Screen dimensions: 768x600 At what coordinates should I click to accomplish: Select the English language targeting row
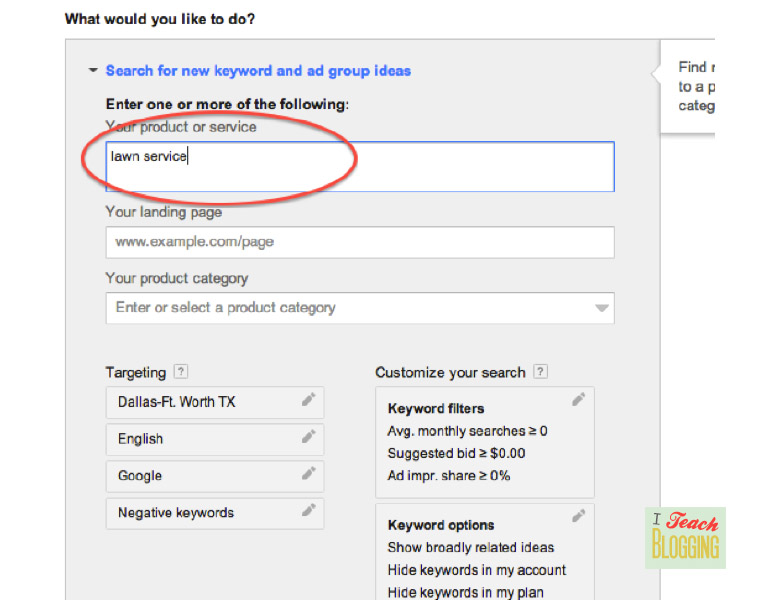(x=200, y=439)
